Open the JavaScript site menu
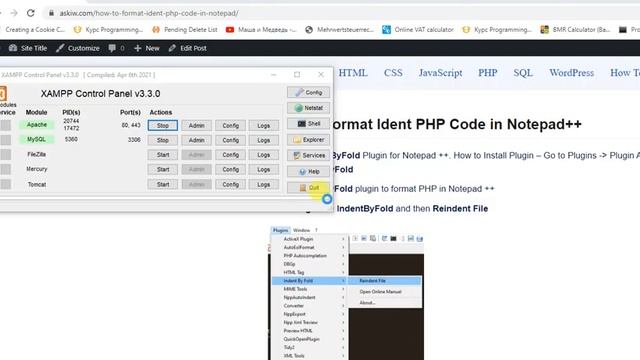This screenshot has width=640, height=360. 440,73
